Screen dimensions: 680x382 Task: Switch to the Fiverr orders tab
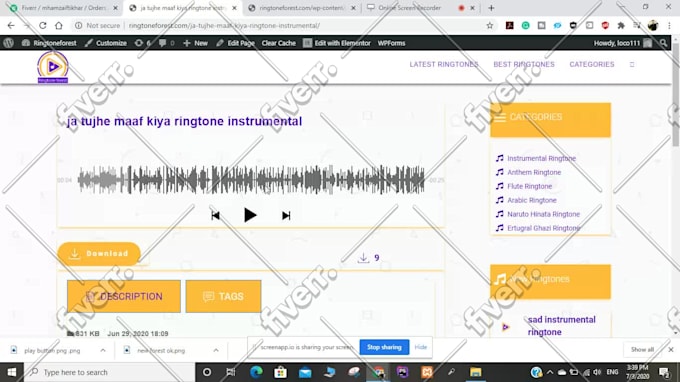(64, 8)
